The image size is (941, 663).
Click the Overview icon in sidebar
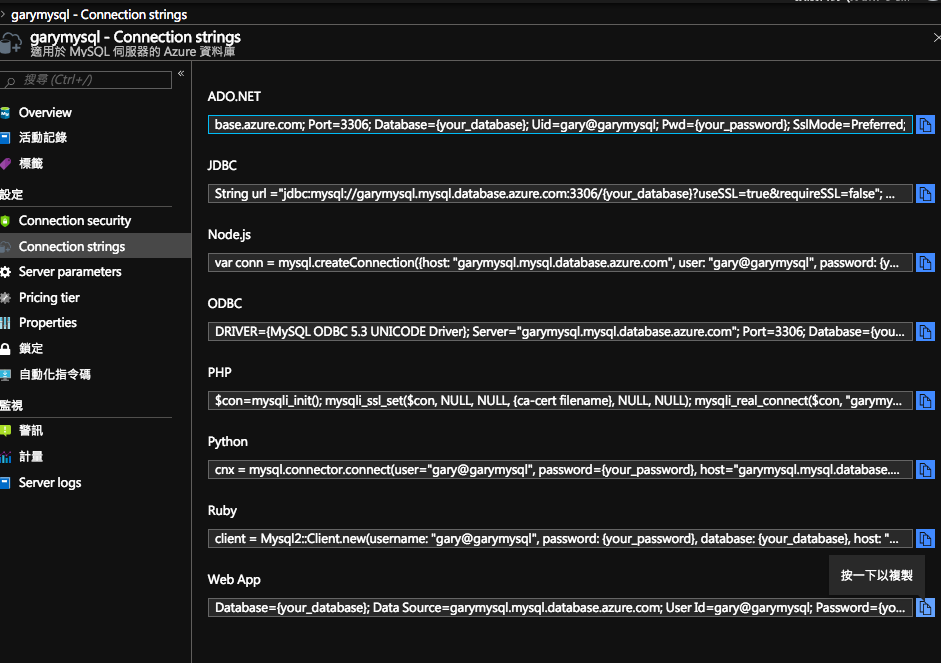click(5, 113)
